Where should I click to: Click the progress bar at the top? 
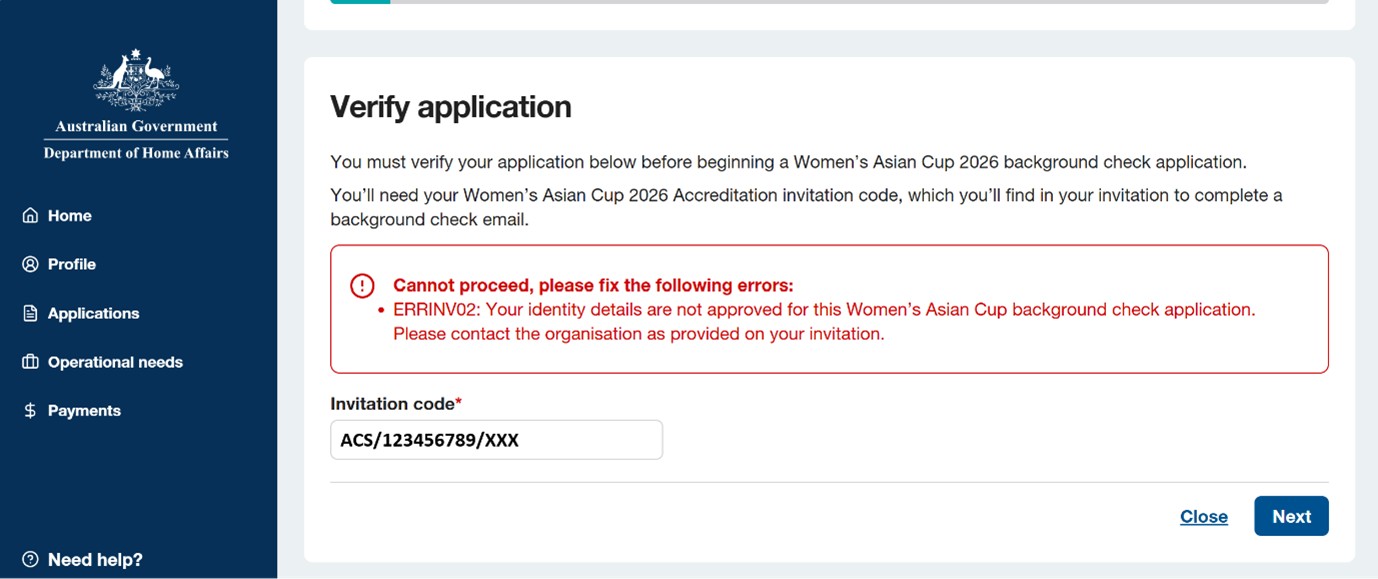829,1
